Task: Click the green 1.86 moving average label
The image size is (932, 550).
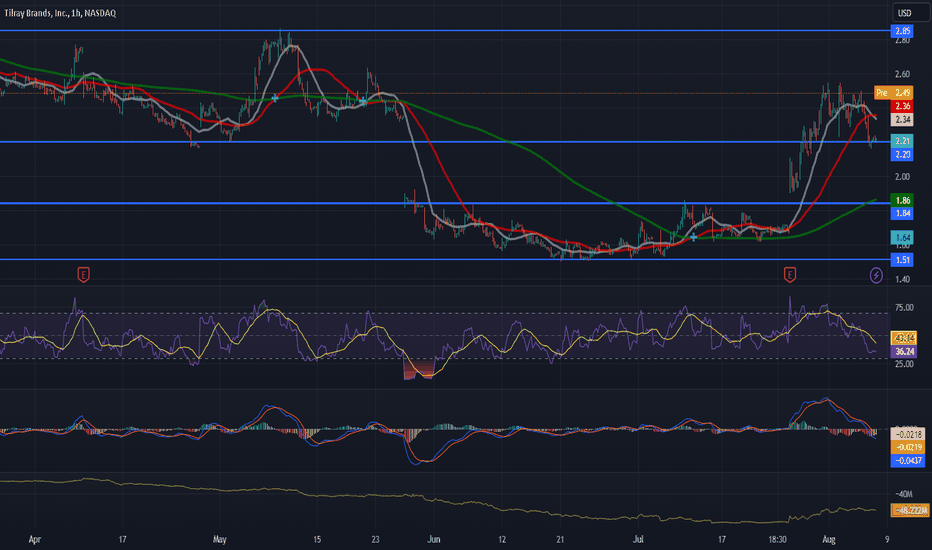Action: point(902,200)
